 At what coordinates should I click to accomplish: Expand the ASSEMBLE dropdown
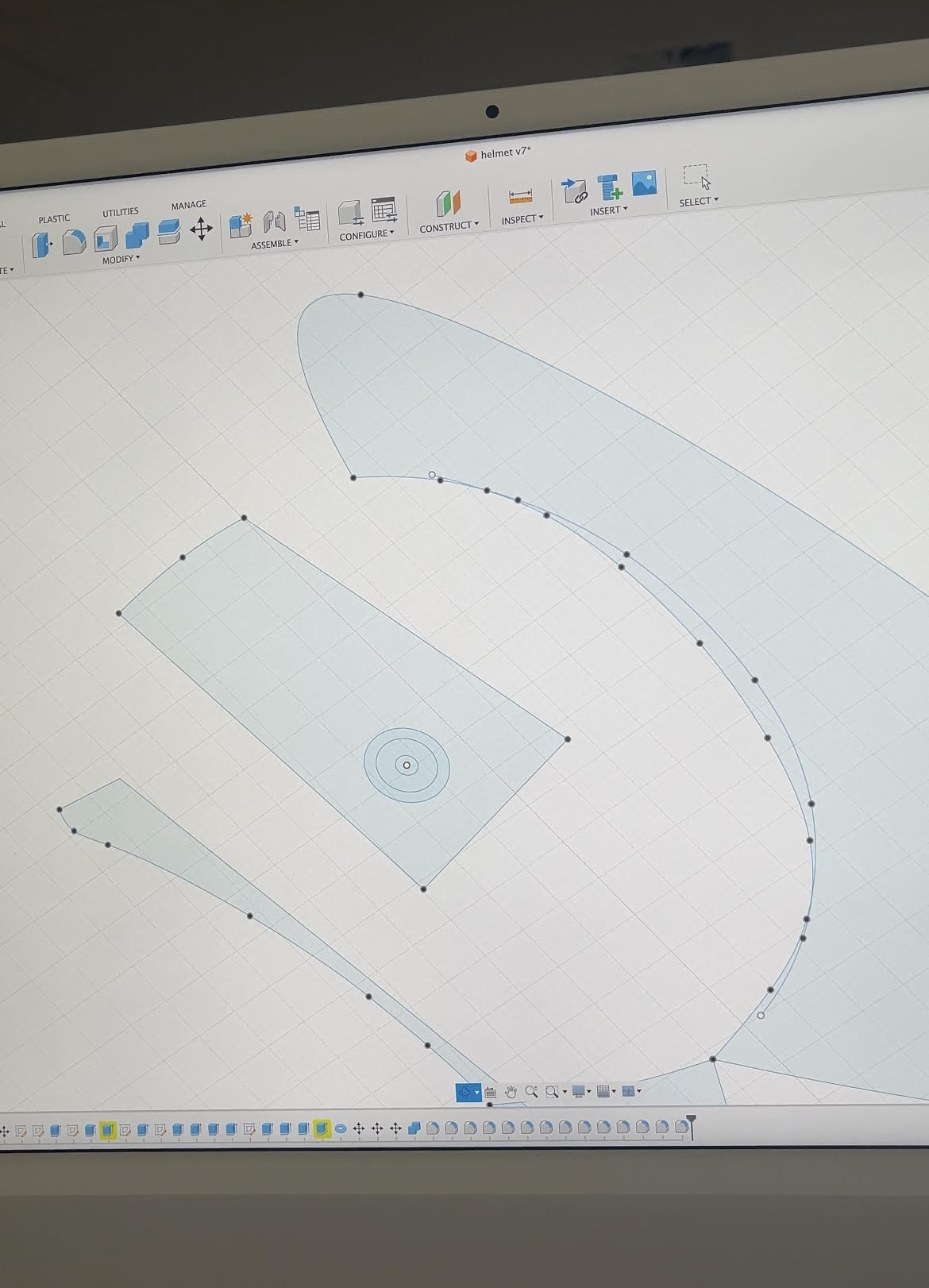275,244
